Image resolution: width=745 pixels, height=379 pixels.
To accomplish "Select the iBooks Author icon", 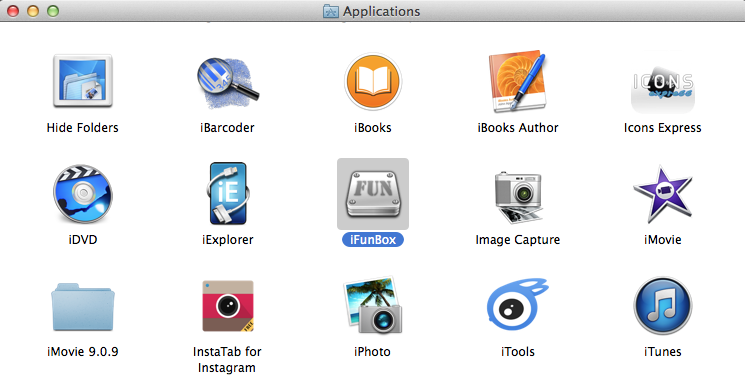I will coord(517,81).
